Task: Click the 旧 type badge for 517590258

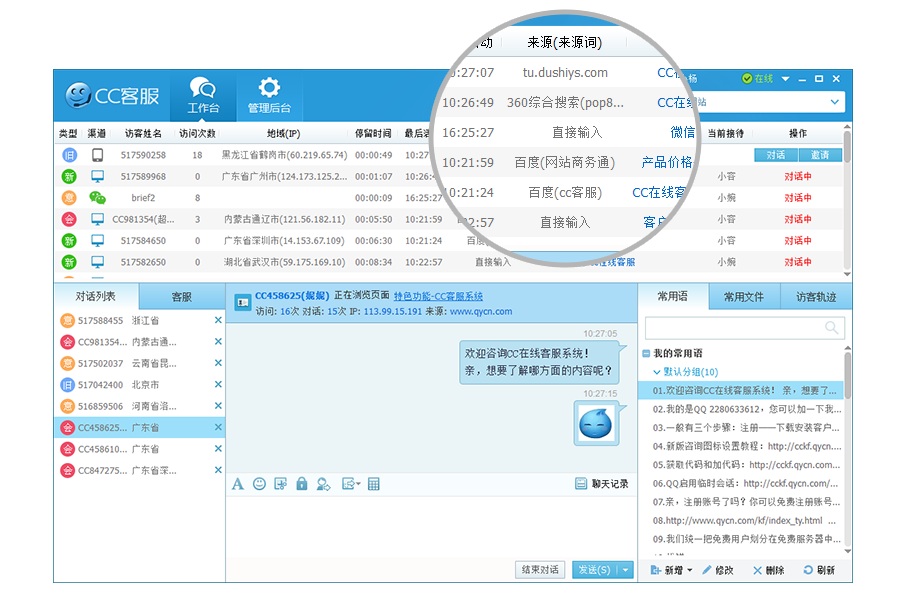Action: tap(69, 155)
